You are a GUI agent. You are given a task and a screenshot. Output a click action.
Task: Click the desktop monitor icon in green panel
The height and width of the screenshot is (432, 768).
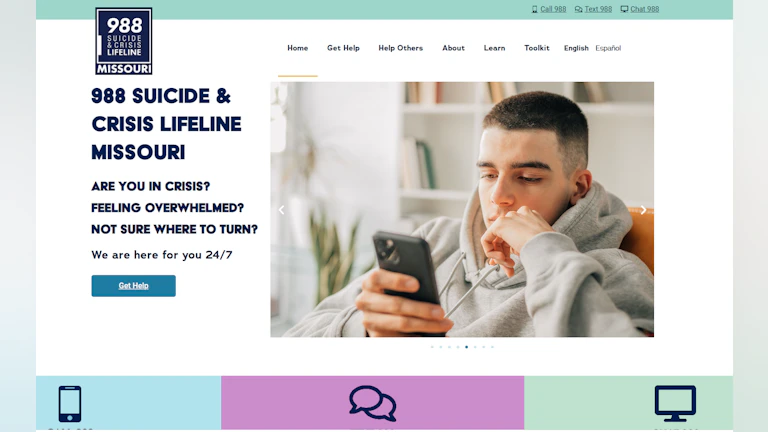tap(675, 404)
